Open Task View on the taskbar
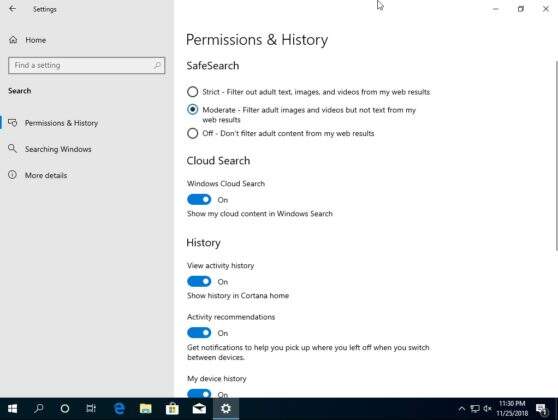 (x=91, y=408)
